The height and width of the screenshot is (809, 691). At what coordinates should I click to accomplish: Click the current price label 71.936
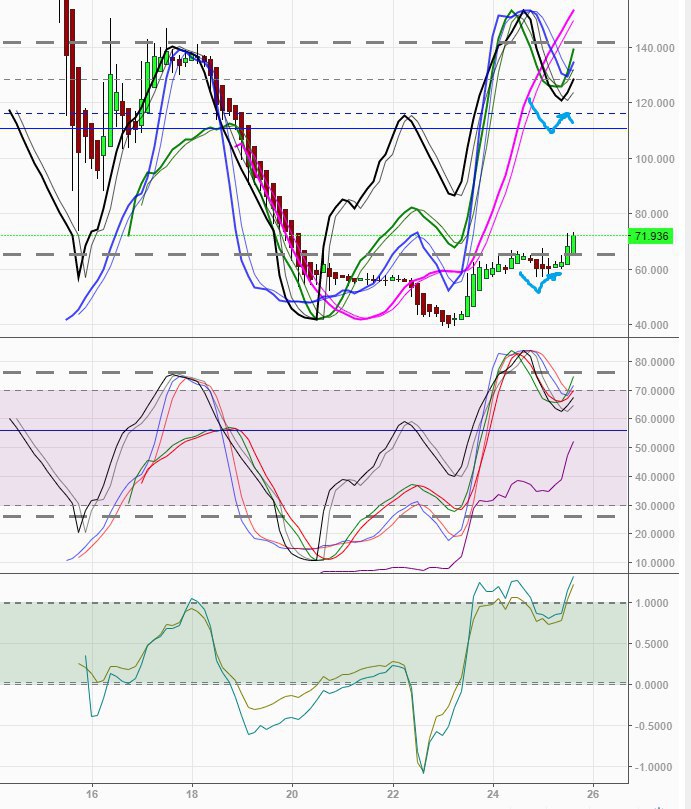pyautogui.click(x=651, y=236)
